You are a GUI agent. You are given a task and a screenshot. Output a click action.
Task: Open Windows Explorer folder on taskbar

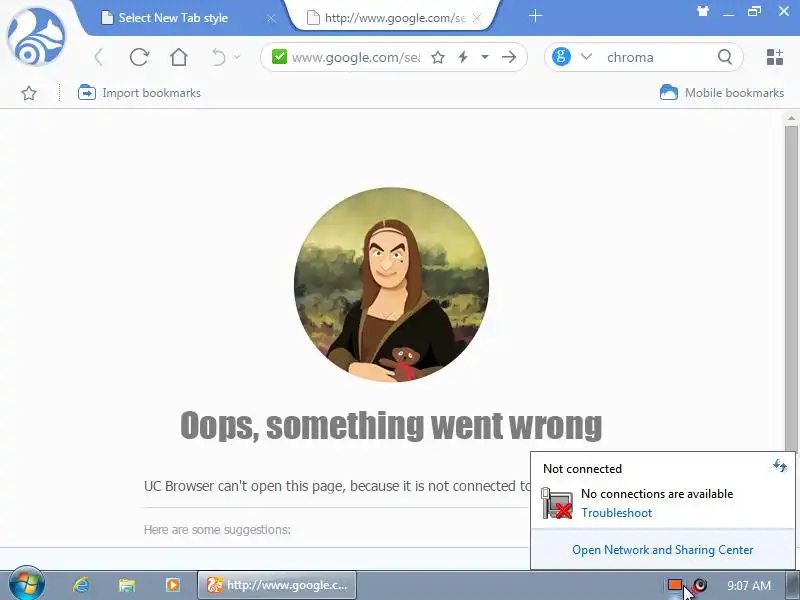[x=127, y=585]
